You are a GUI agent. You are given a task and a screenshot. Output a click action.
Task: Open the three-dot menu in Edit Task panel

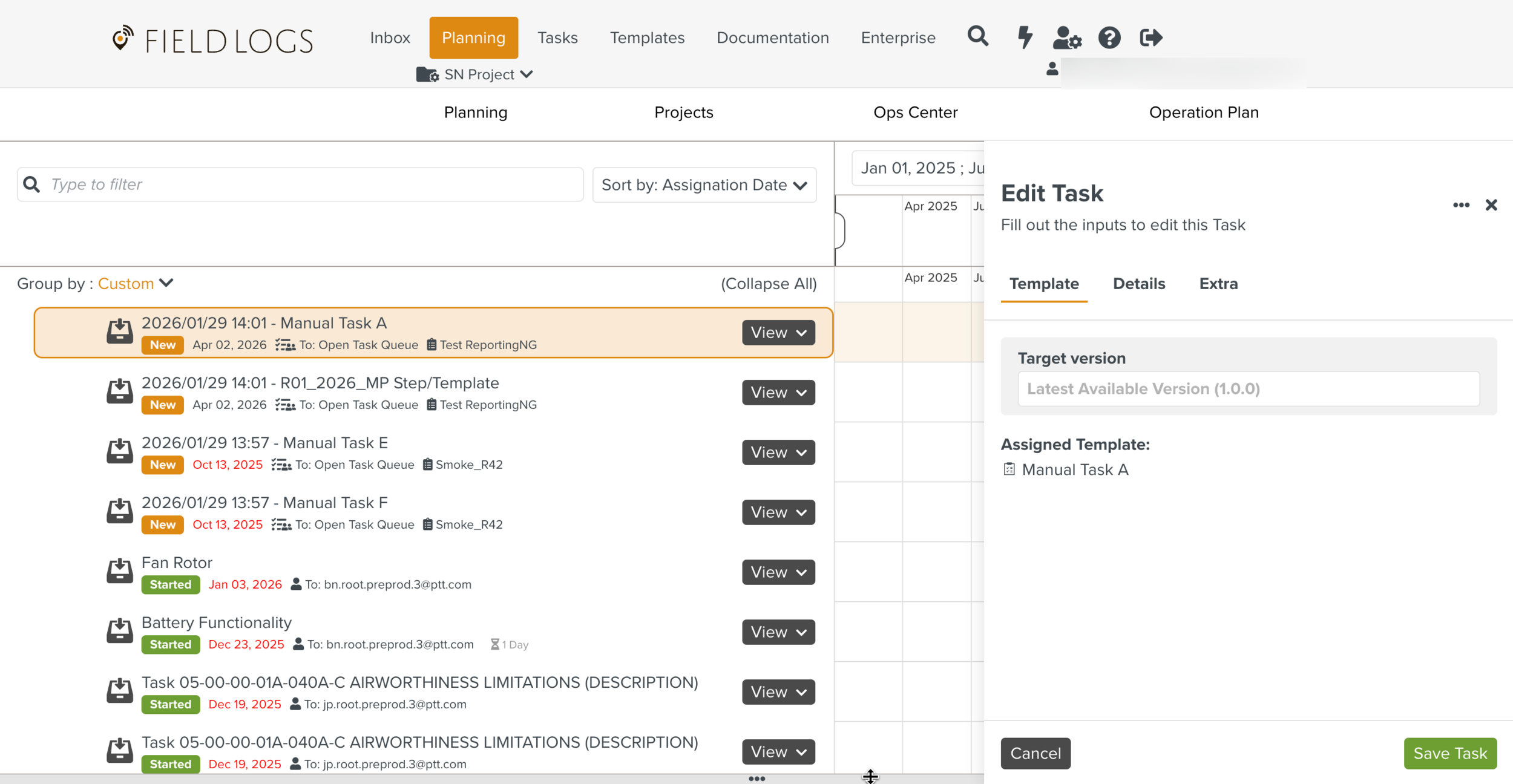[x=1461, y=205]
